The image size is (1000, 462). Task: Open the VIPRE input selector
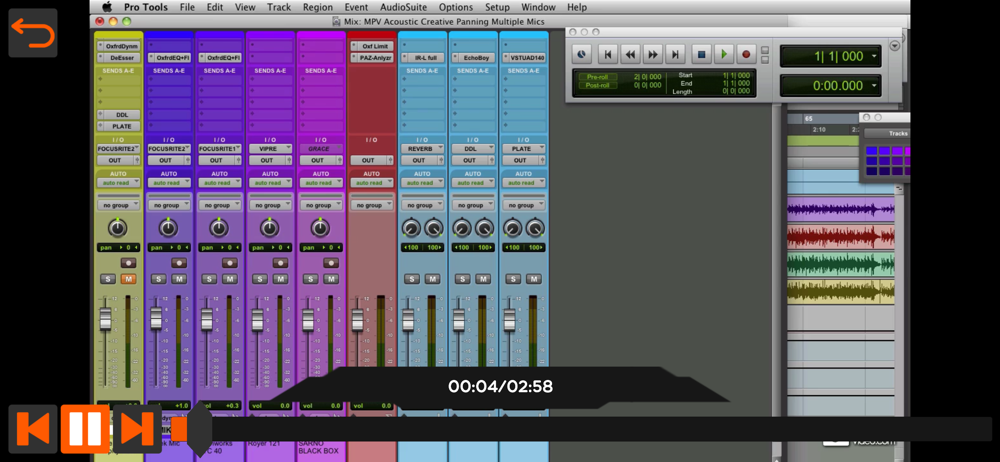coord(270,149)
